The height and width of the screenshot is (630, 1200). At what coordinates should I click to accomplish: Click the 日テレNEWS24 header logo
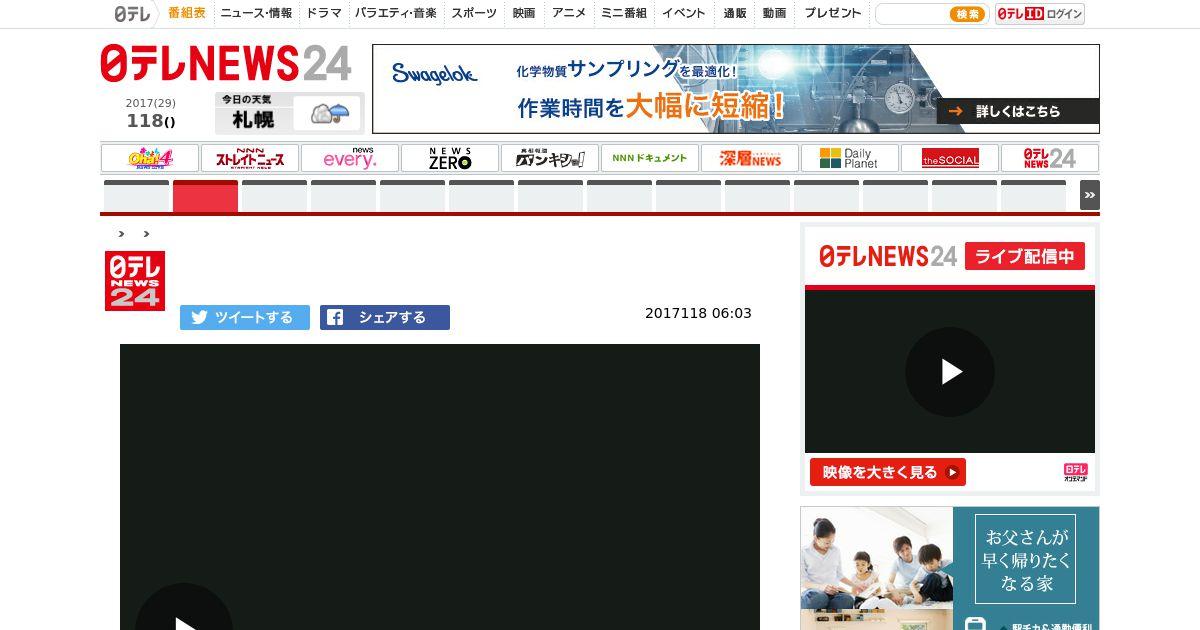226,64
